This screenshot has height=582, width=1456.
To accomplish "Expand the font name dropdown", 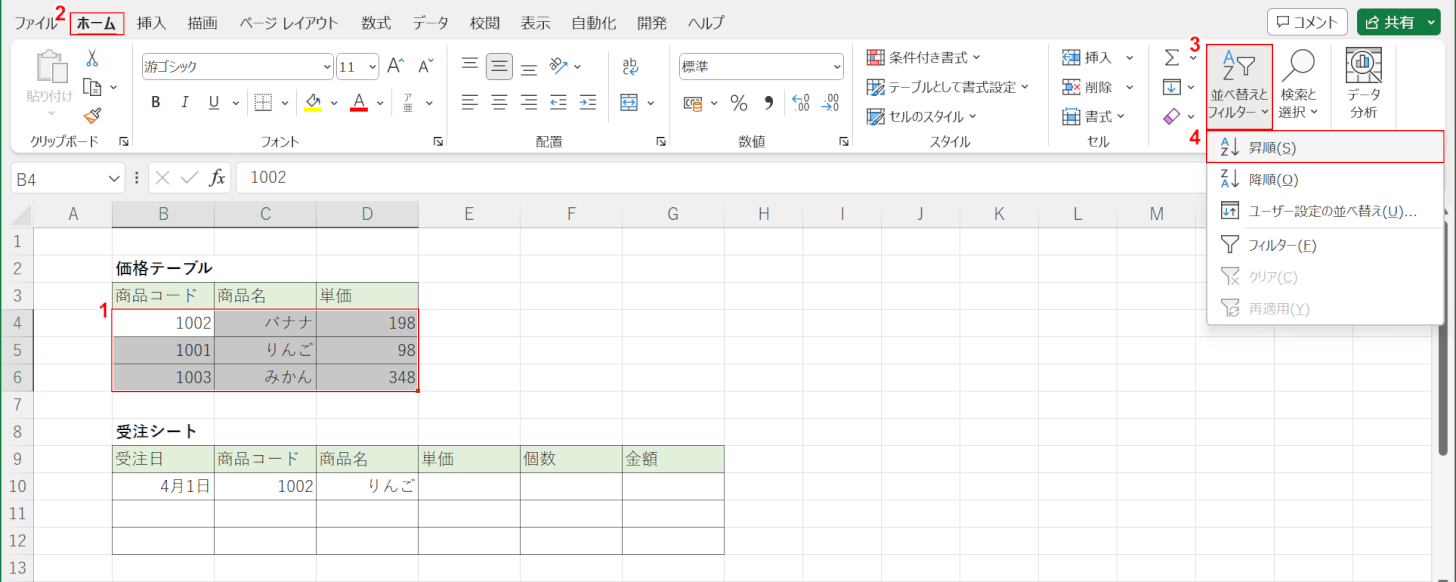I will (x=326, y=67).
